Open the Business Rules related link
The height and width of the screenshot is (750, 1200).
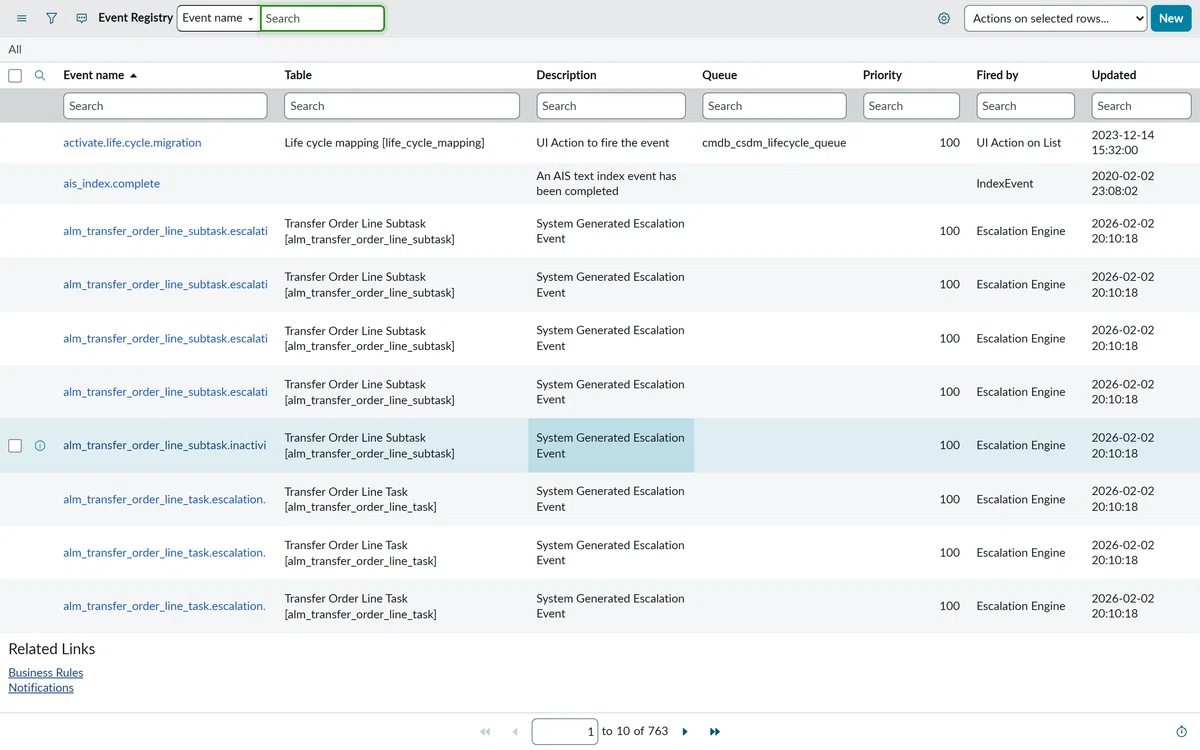click(x=46, y=673)
